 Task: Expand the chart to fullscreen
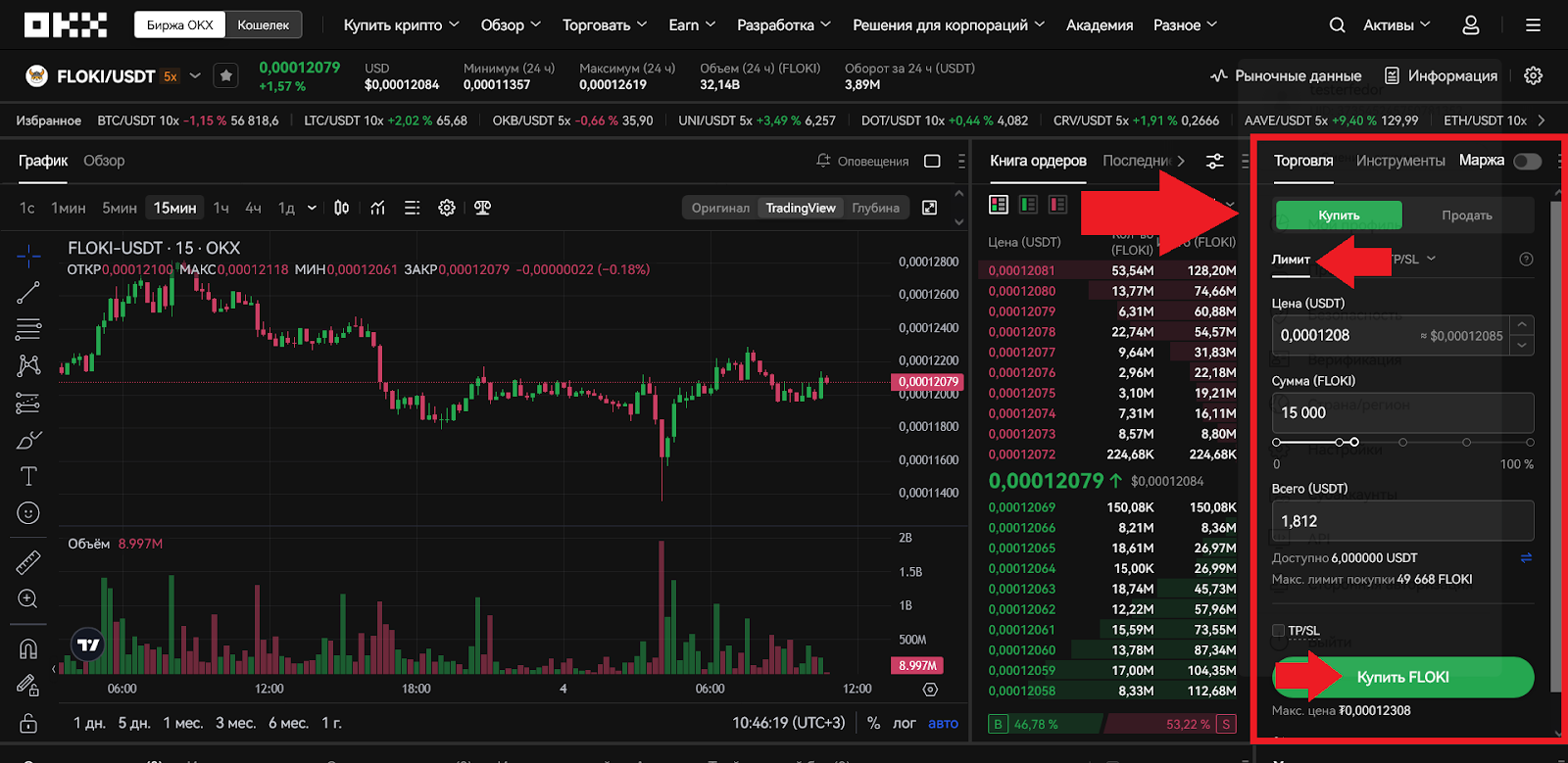(x=930, y=208)
